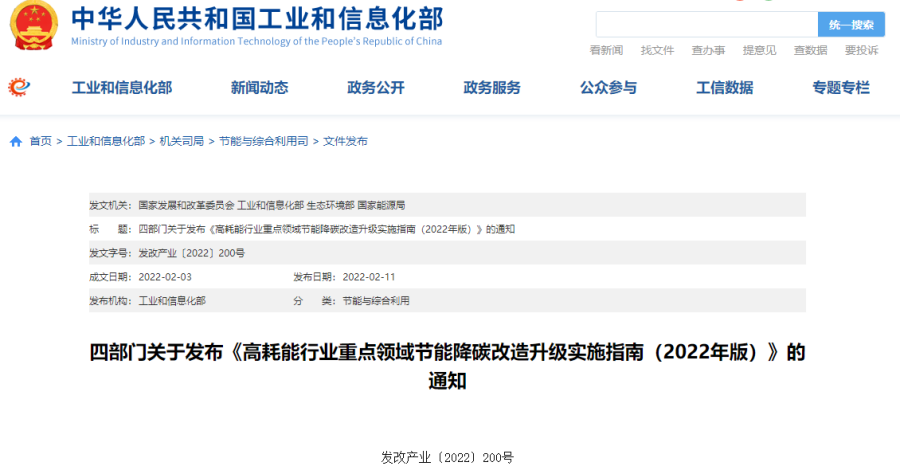Viewport: 900px width, 470px height.
Task: Click 文件发布 breadcrumb link
Action: coord(345,141)
